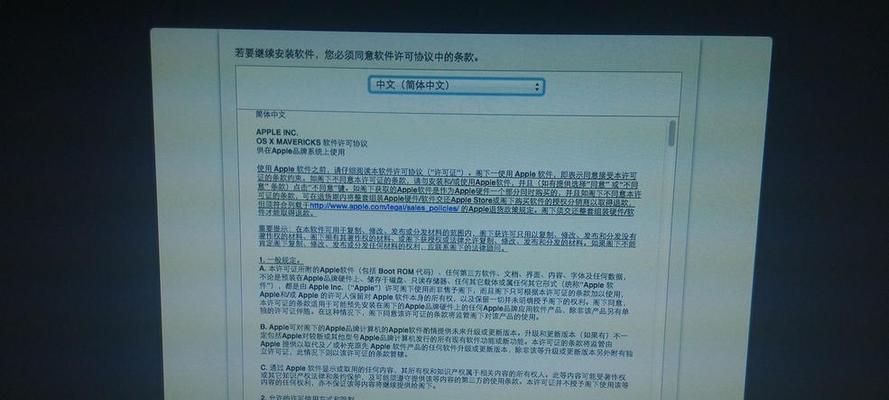This screenshot has height=400, width=889.
Task: Click the license agreement scrollbar thumb
Action: 672,133
